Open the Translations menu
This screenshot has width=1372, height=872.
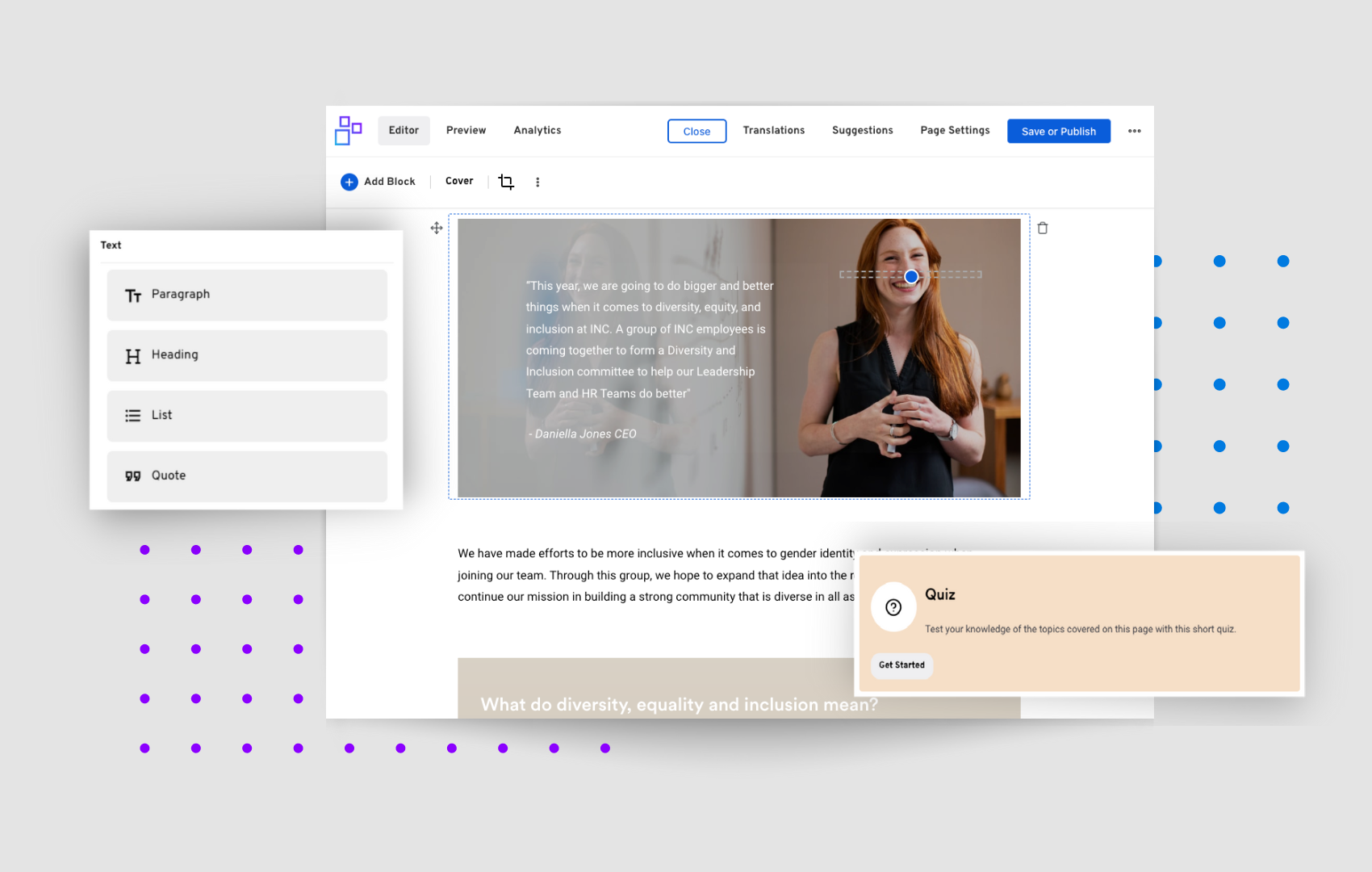pos(774,130)
